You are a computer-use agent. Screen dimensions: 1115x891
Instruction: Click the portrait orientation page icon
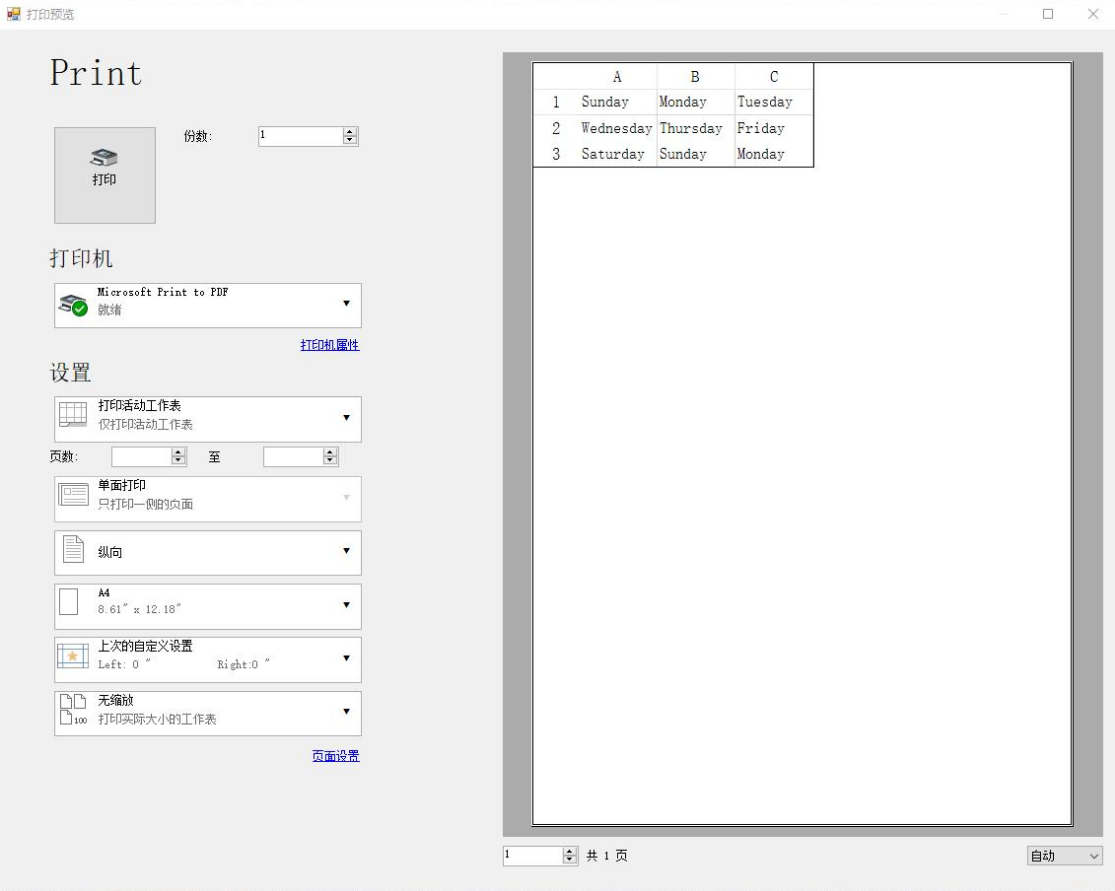(x=73, y=550)
